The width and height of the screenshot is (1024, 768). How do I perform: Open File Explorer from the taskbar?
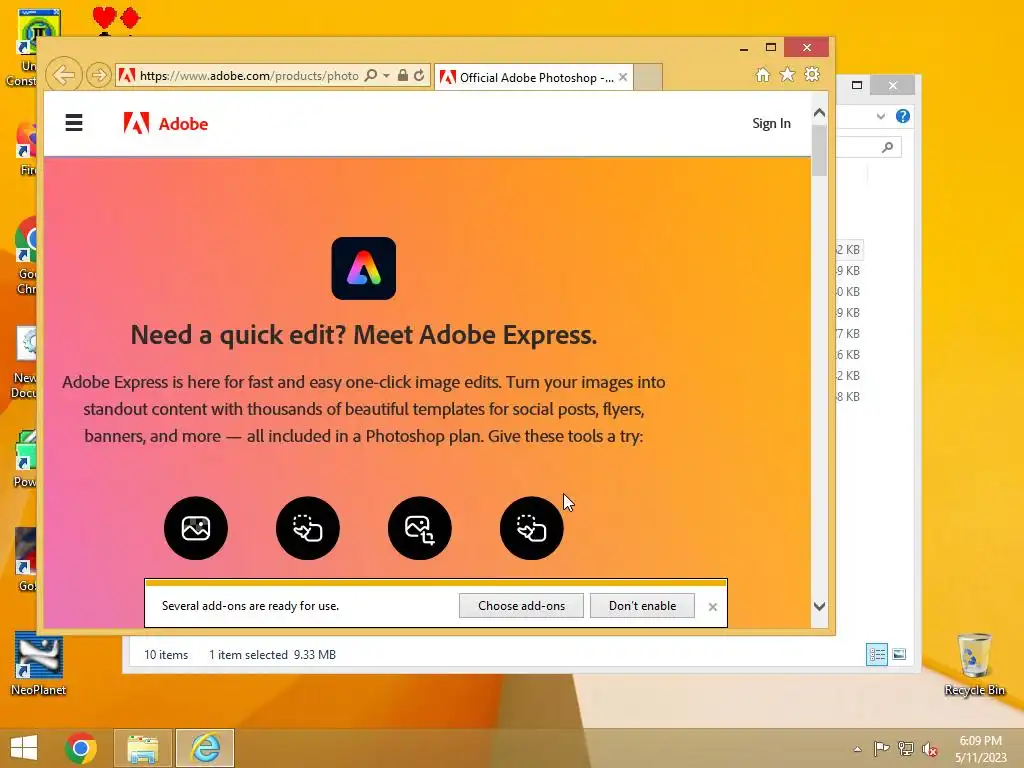pos(142,748)
